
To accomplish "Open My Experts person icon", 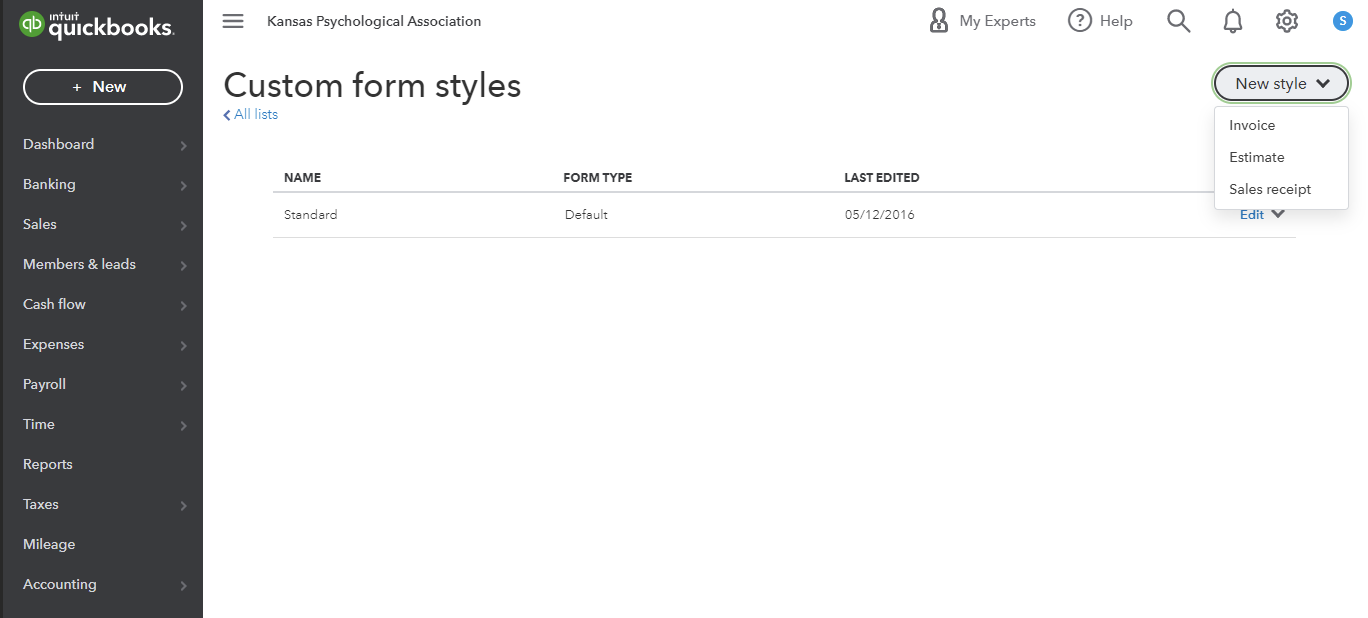I will pyautogui.click(x=939, y=21).
